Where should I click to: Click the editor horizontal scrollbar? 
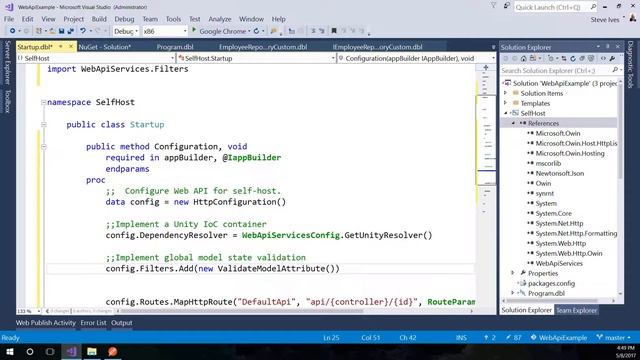click(241, 311)
